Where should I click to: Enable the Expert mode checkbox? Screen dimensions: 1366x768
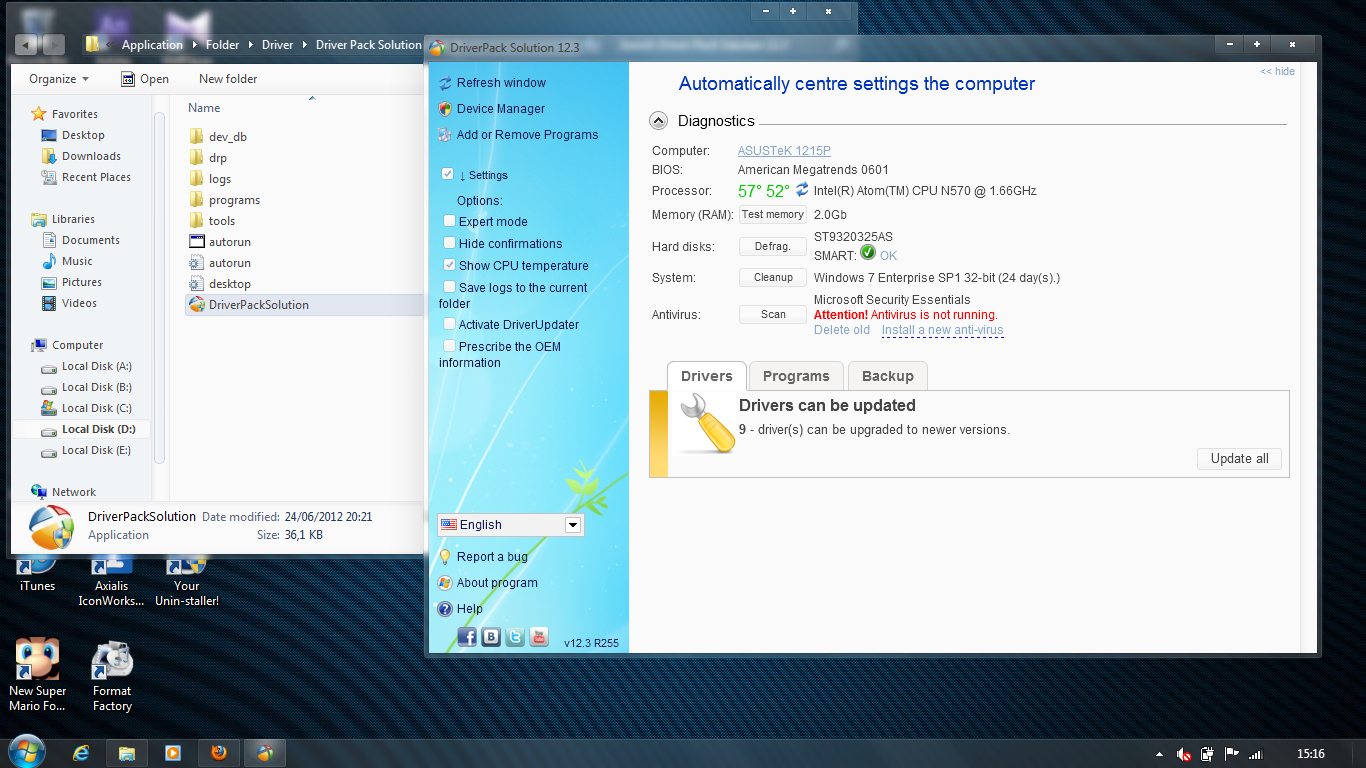pyautogui.click(x=449, y=221)
